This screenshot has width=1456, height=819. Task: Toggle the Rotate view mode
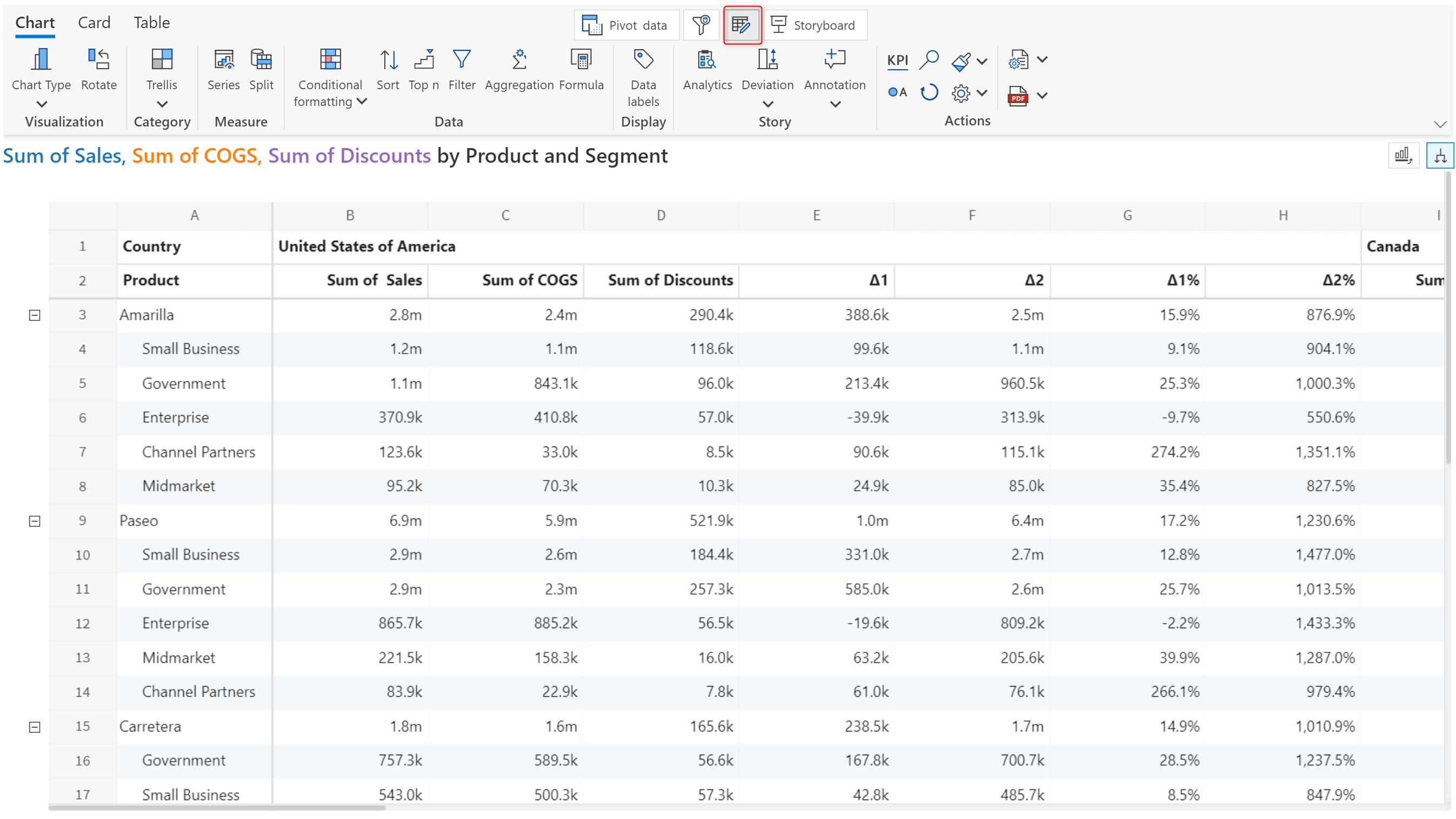(x=98, y=69)
